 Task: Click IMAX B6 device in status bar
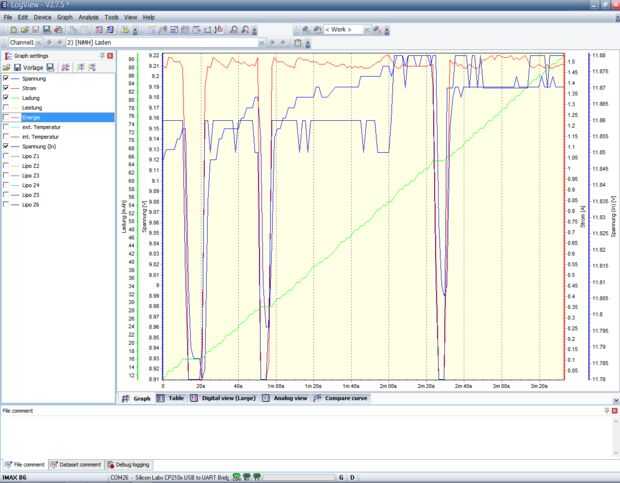tap(15, 477)
